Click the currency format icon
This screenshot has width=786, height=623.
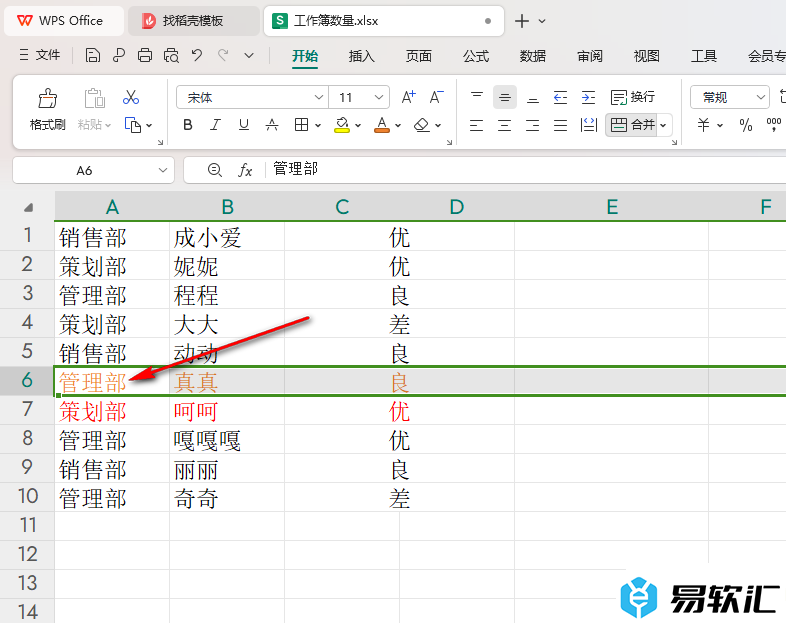[703, 125]
